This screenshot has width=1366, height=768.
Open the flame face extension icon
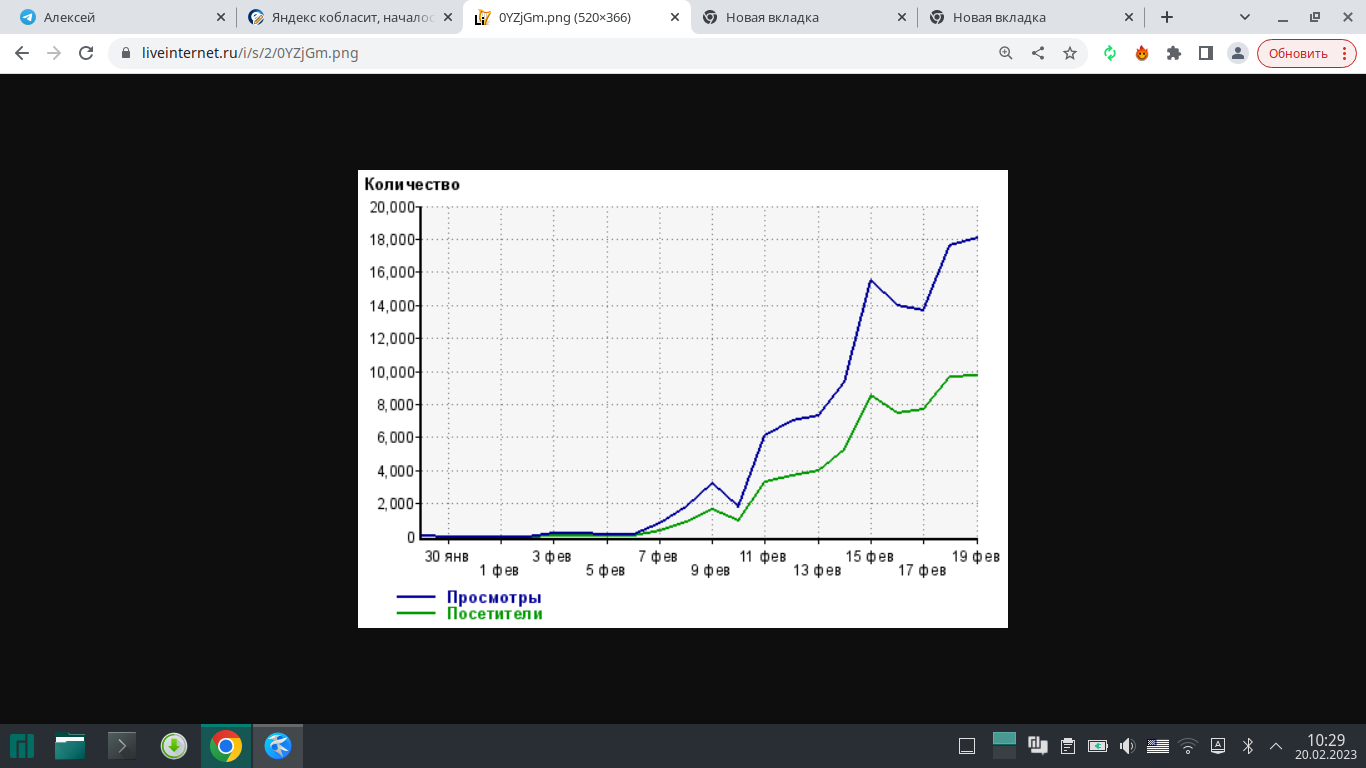coord(1142,53)
